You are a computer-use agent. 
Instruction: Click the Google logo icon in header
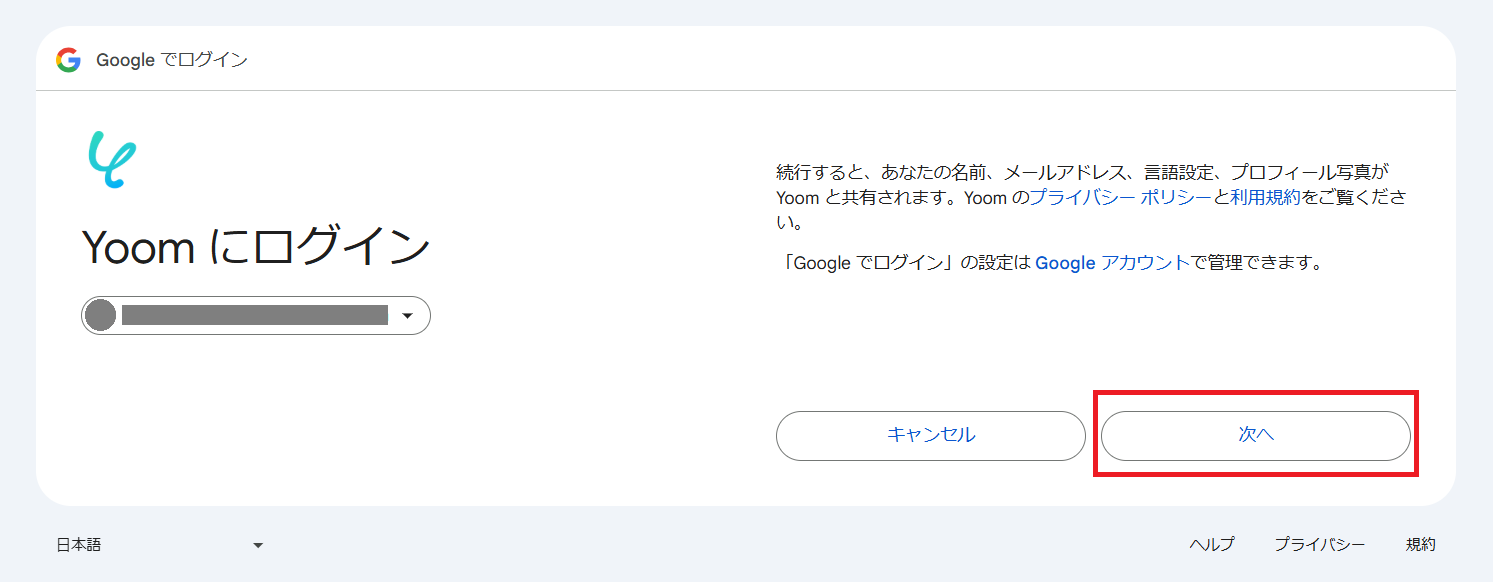point(68,60)
